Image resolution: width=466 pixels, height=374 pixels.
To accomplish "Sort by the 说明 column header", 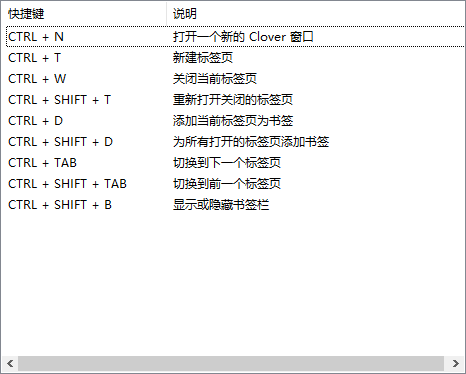I will pyautogui.click(x=316, y=14).
